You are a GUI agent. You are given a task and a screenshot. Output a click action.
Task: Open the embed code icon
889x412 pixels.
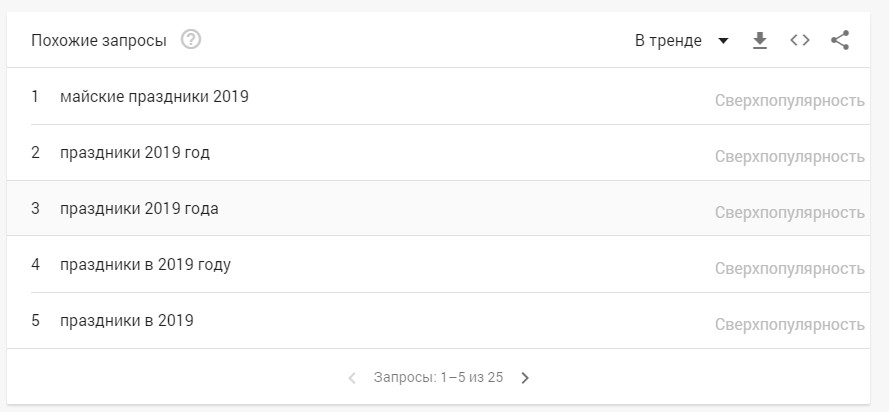(799, 40)
